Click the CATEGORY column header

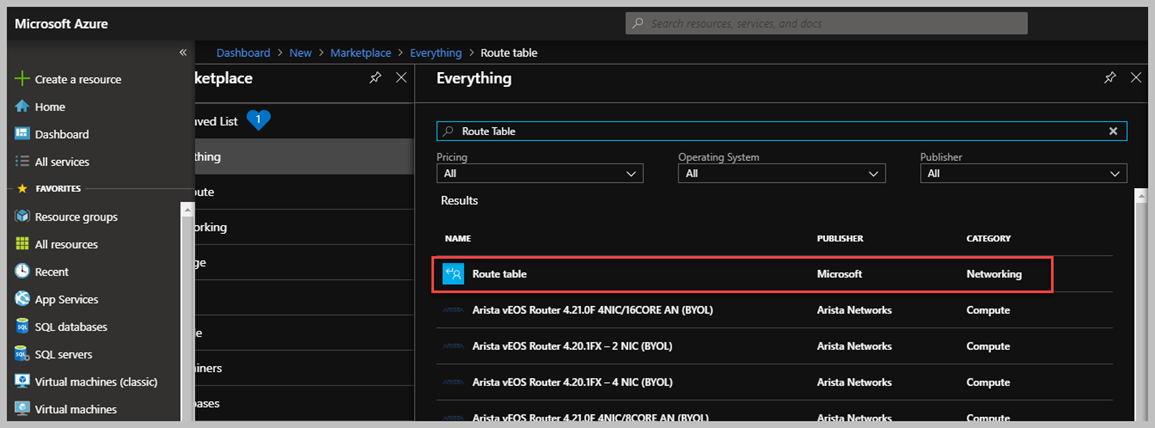click(989, 239)
